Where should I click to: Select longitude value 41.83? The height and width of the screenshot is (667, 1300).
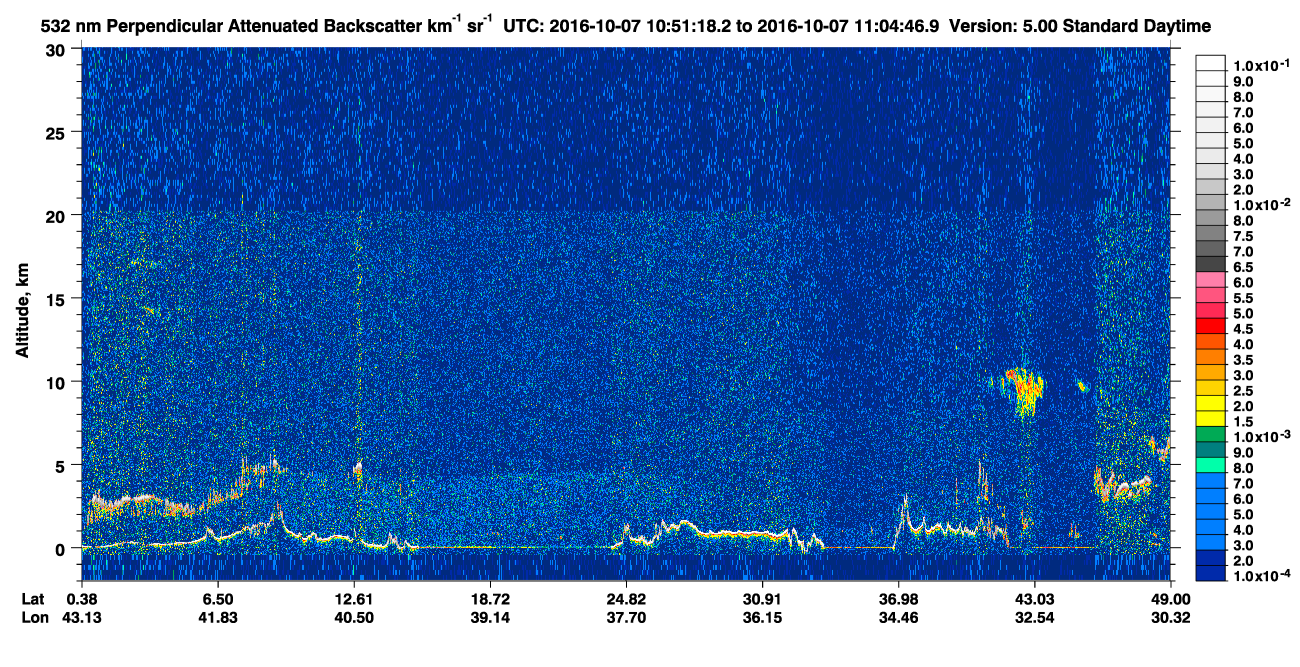(x=218, y=617)
